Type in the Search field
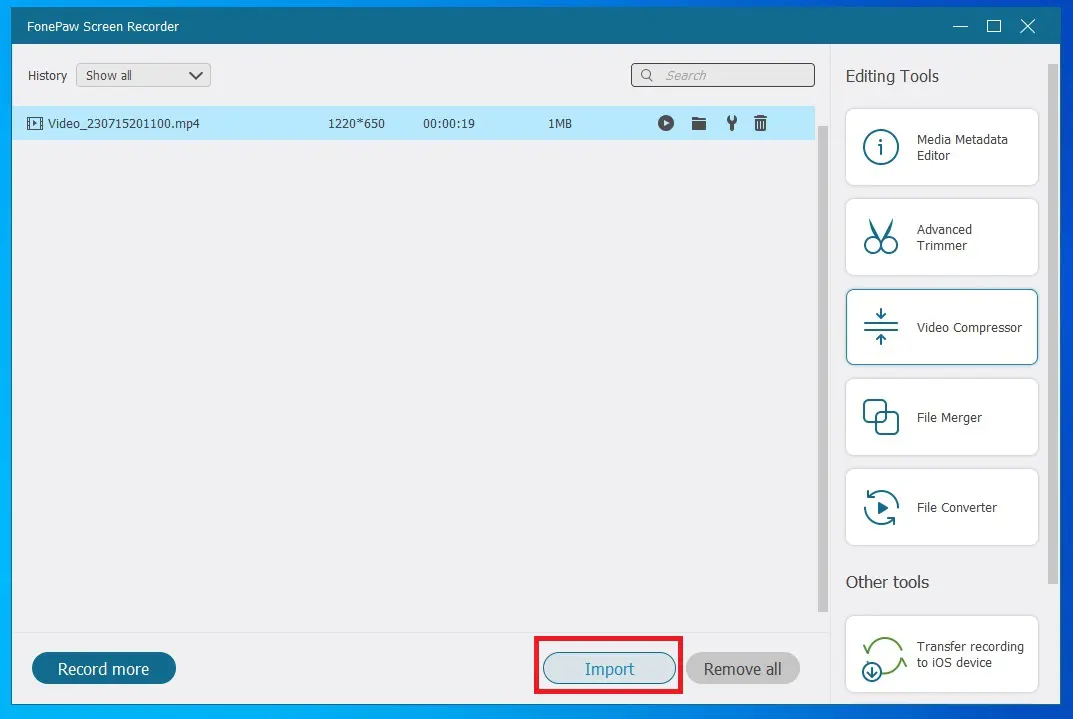1073x719 pixels. pyautogui.click(x=723, y=75)
